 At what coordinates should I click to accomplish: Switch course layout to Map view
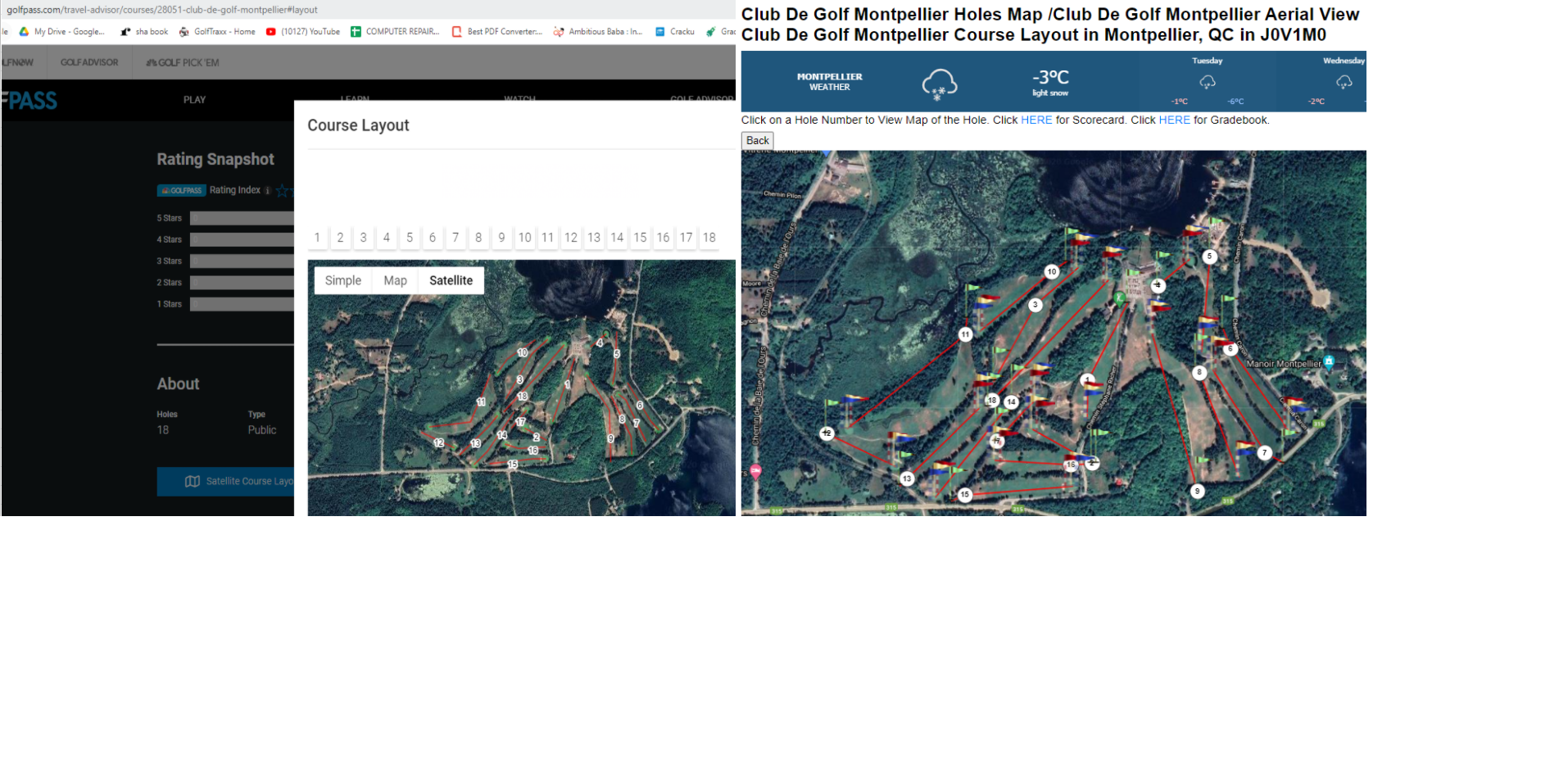pos(395,280)
